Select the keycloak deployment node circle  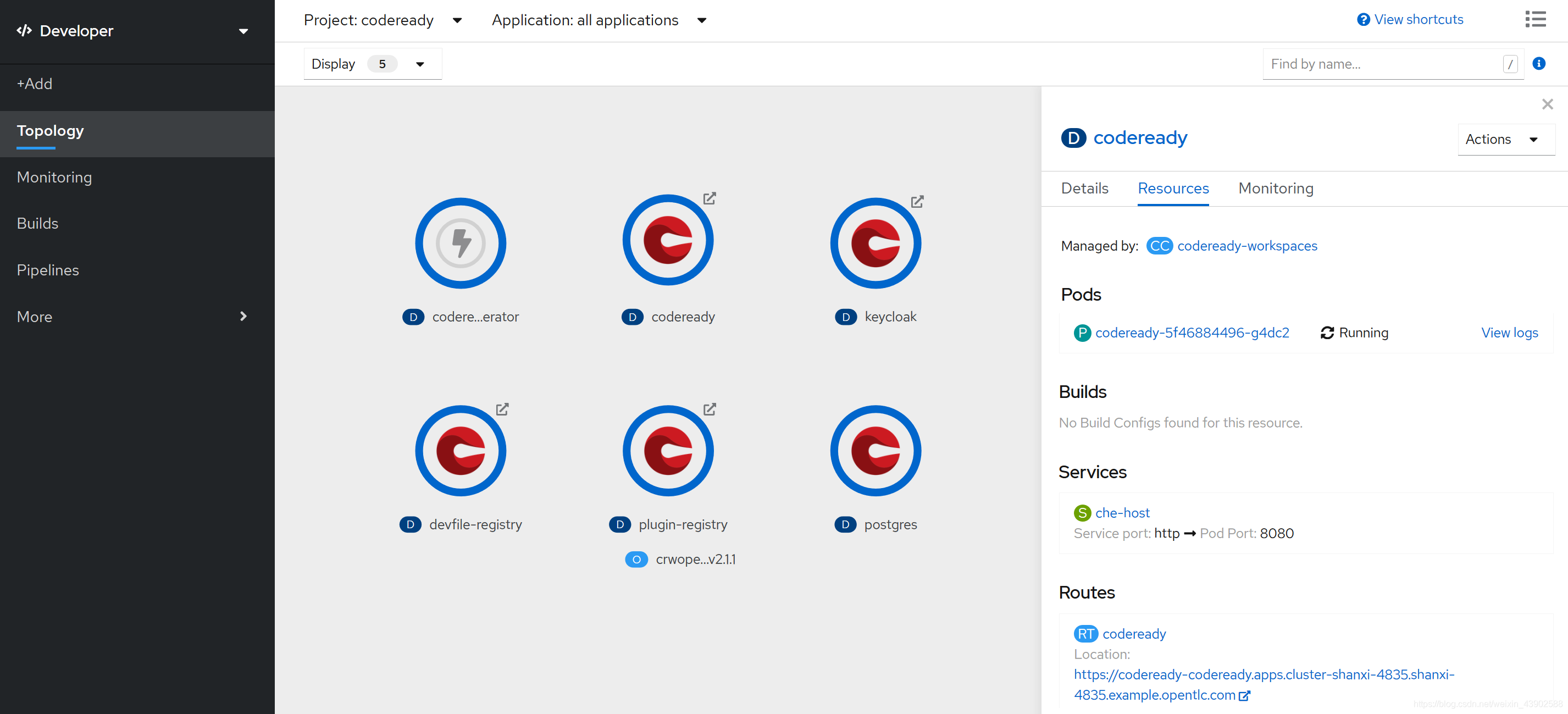coord(876,243)
